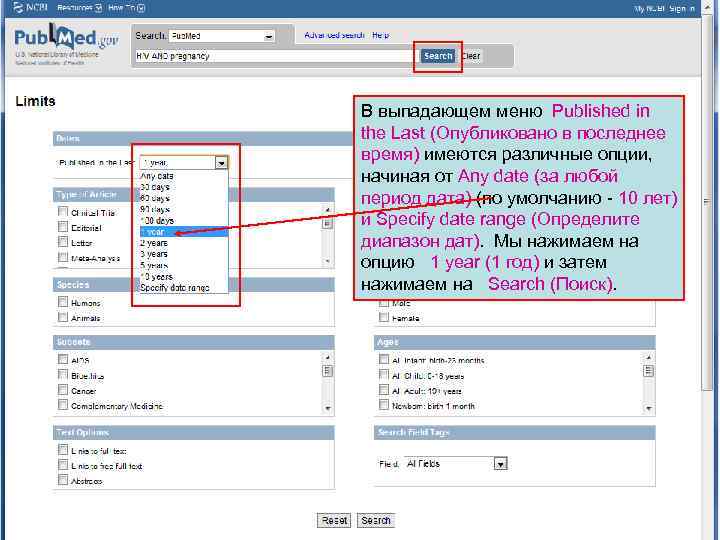
Task: Select 3 years option
Action: (x=184, y=254)
